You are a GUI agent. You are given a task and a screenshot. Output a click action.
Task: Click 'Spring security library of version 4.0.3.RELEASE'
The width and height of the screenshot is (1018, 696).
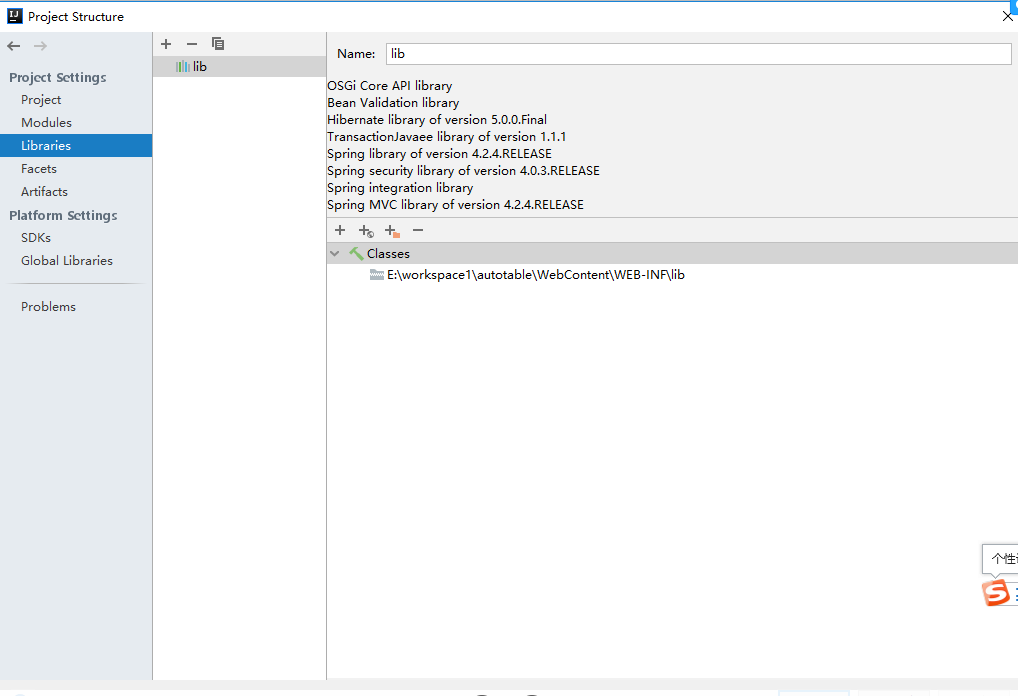click(x=464, y=171)
